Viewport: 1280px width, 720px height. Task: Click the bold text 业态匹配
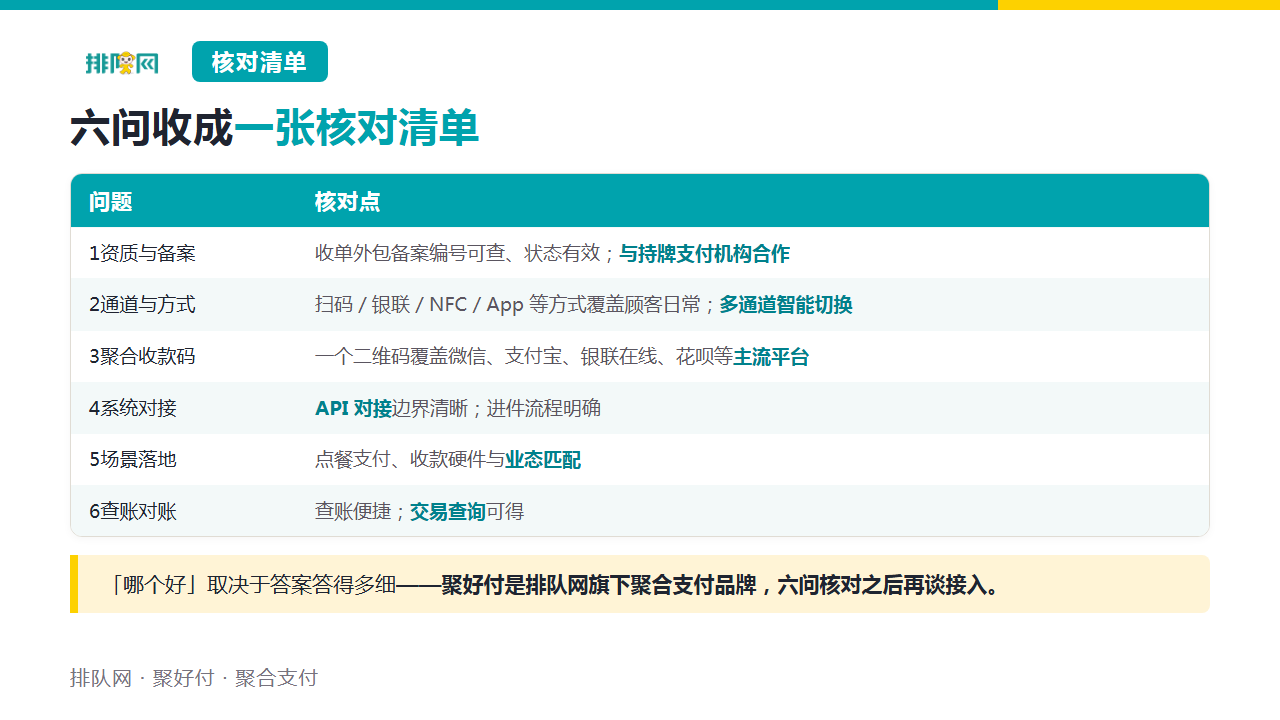click(543, 460)
